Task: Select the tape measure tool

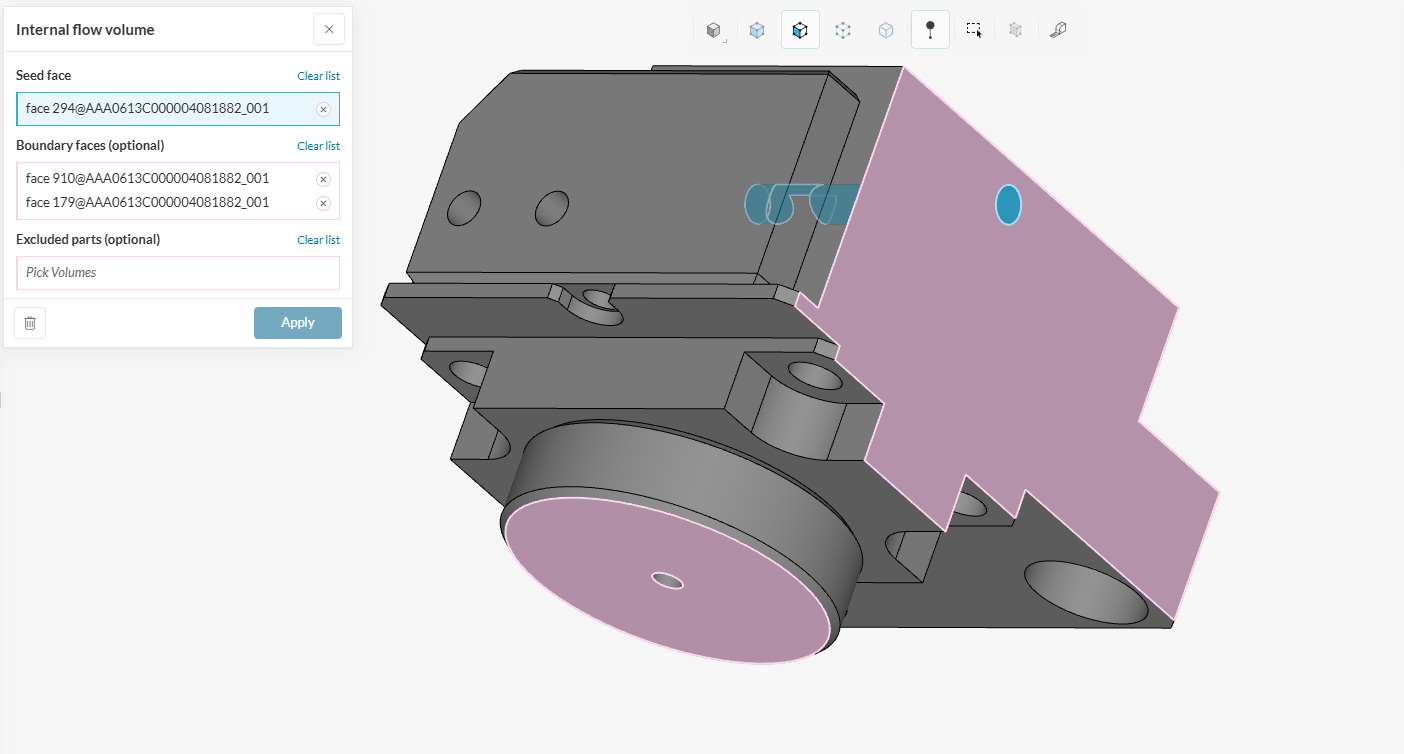Action: click(1058, 31)
